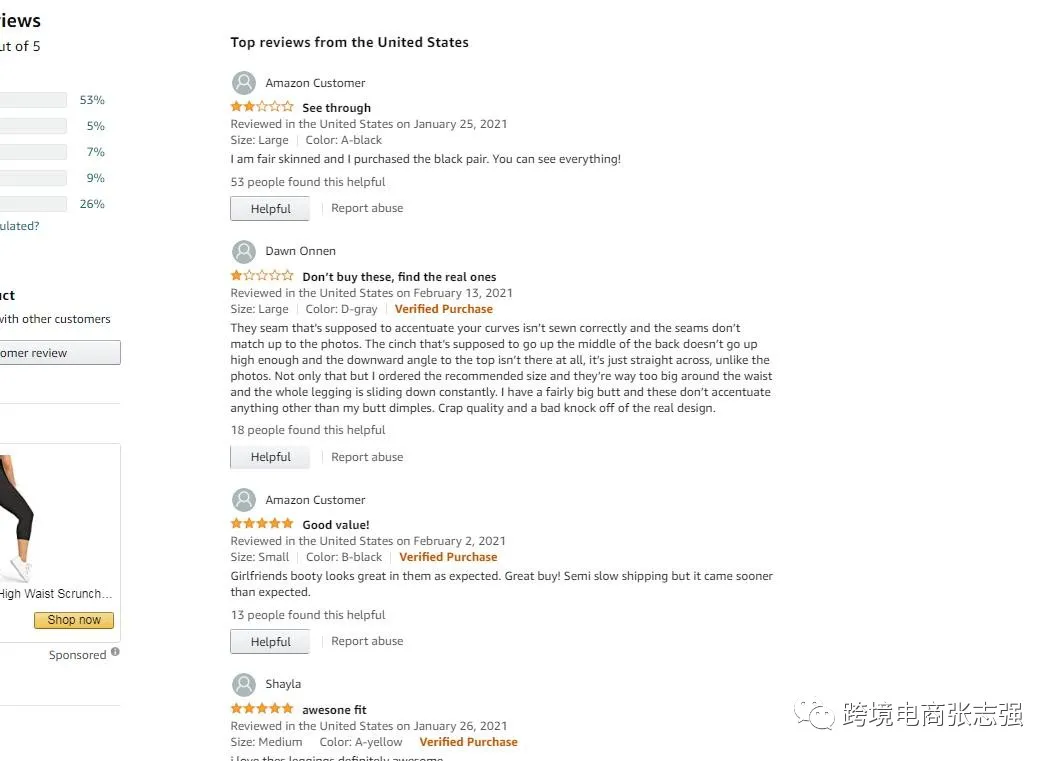Report abuse on Dawn Onnen's review
1058x761 pixels.
point(367,457)
